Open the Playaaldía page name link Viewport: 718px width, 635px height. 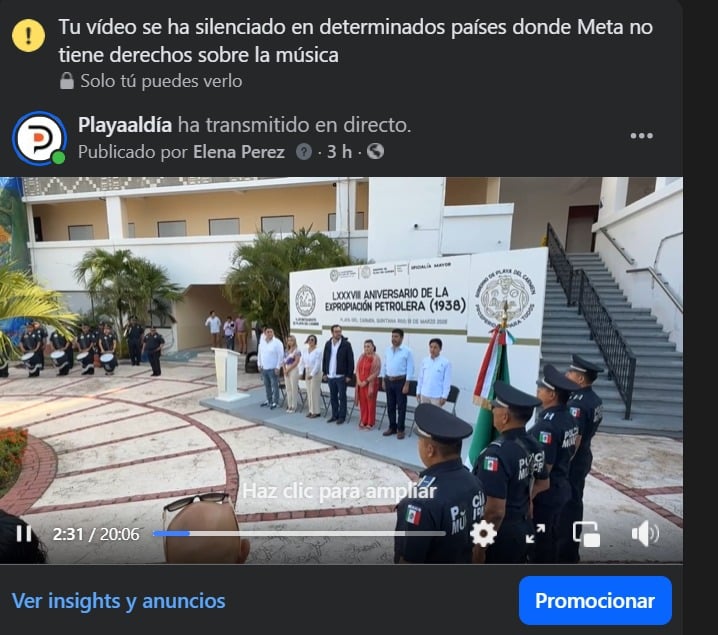tap(125, 125)
